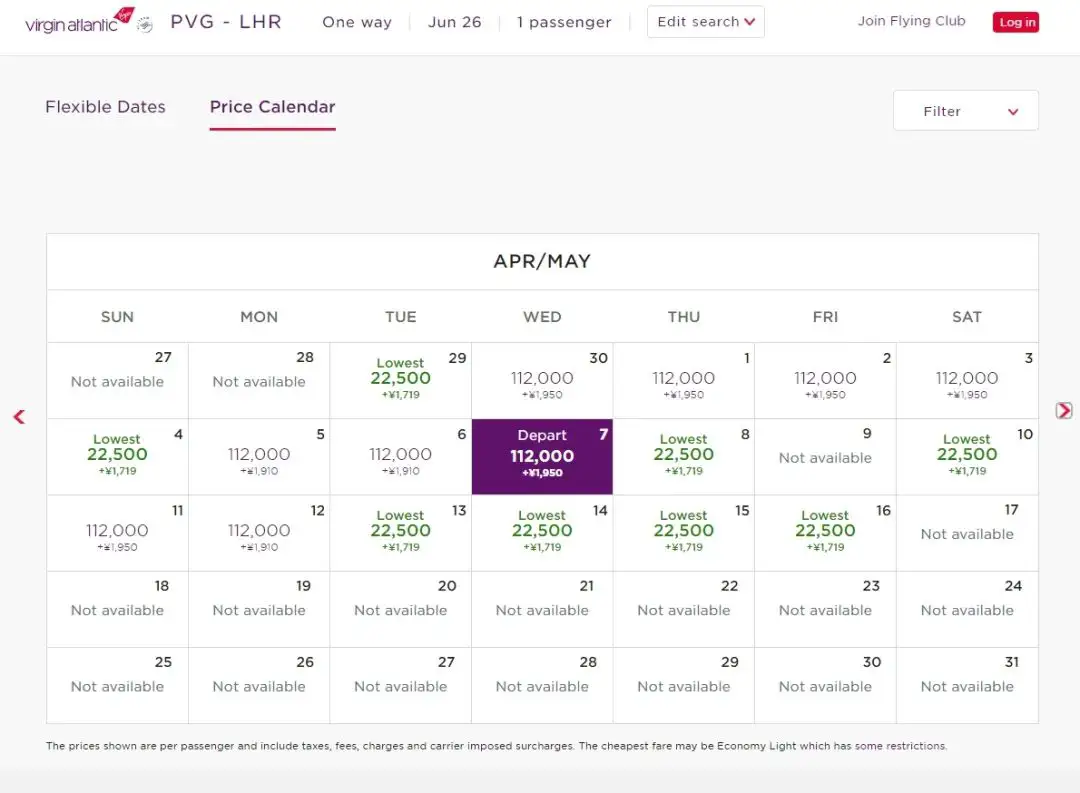Choose May 3 fare of 112,000
The width and height of the screenshot is (1080, 793).
pos(966,380)
